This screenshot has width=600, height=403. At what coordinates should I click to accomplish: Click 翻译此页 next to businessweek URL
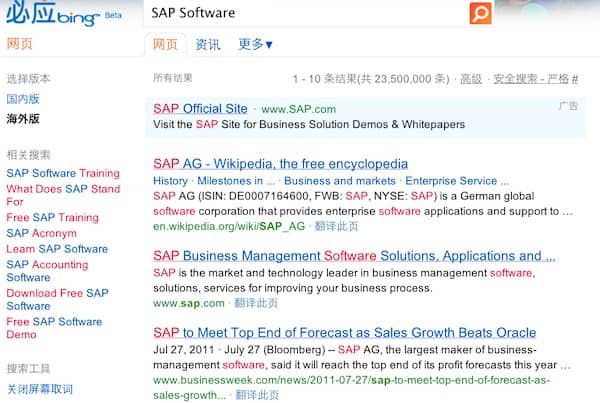pyautogui.click(x=257, y=395)
